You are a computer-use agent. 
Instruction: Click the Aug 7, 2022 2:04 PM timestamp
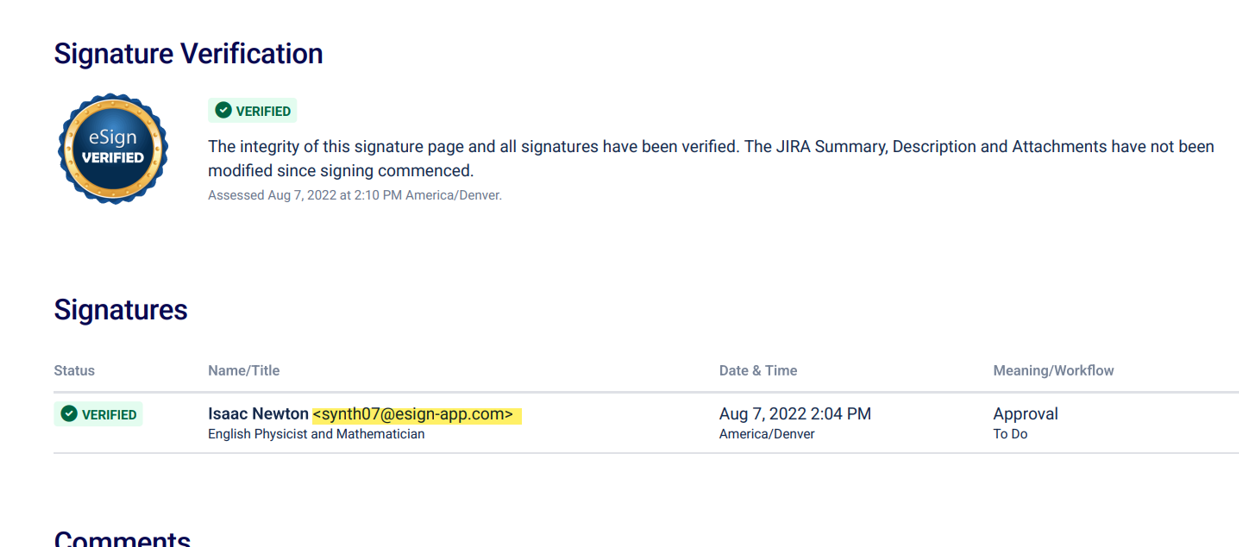[x=795, y=414]
